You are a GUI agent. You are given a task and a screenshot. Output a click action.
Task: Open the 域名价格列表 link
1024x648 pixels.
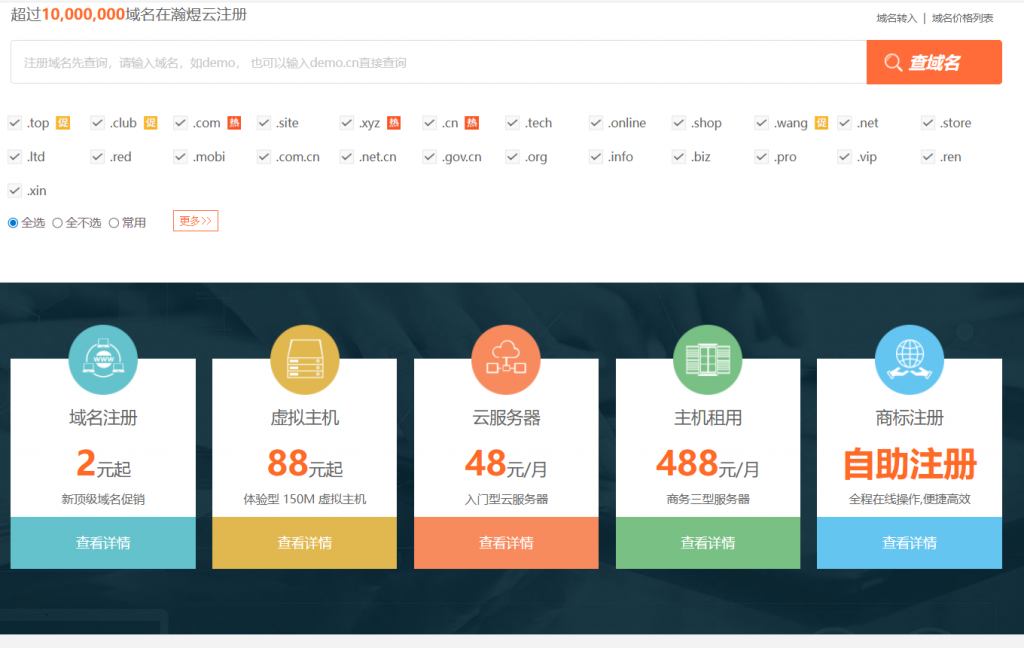click(962, 18)
